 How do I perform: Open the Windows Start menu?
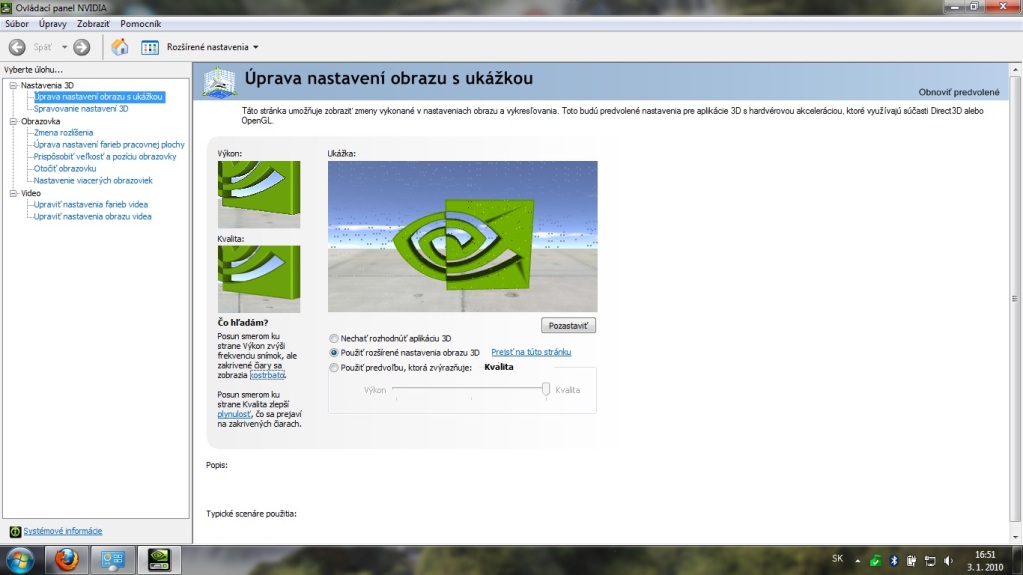pos(19,561)
